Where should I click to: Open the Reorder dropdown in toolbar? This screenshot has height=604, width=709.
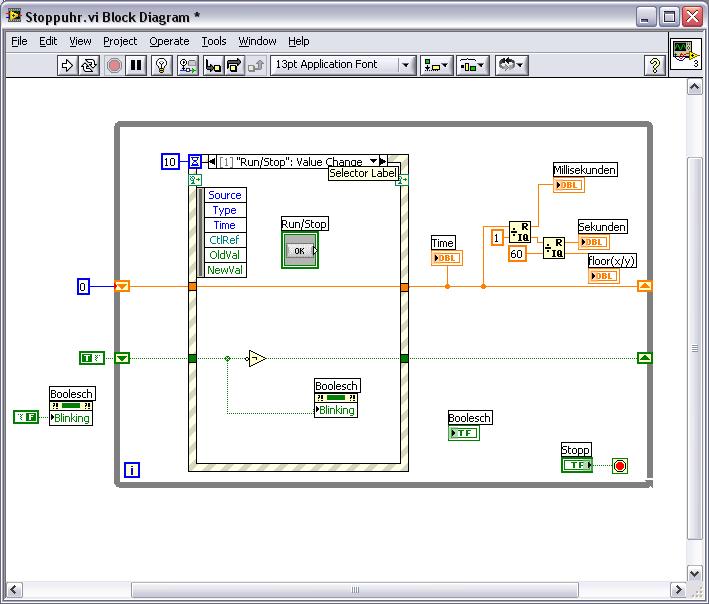click(x=510, y=65)
